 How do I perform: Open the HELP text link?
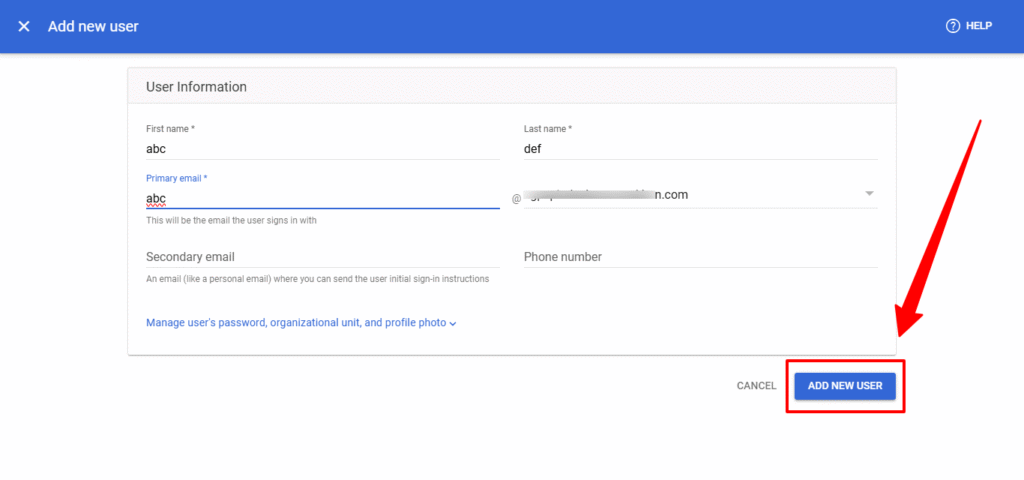[978, 26]
